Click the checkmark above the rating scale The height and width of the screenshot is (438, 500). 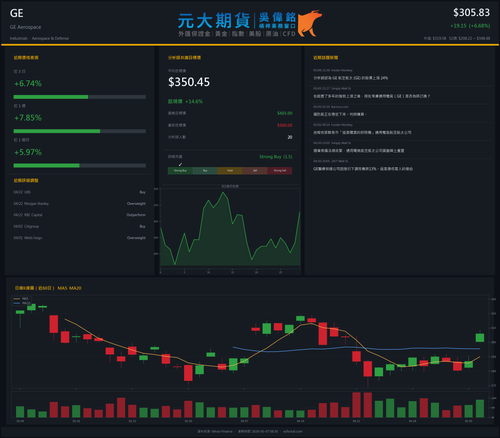(180, 164)
